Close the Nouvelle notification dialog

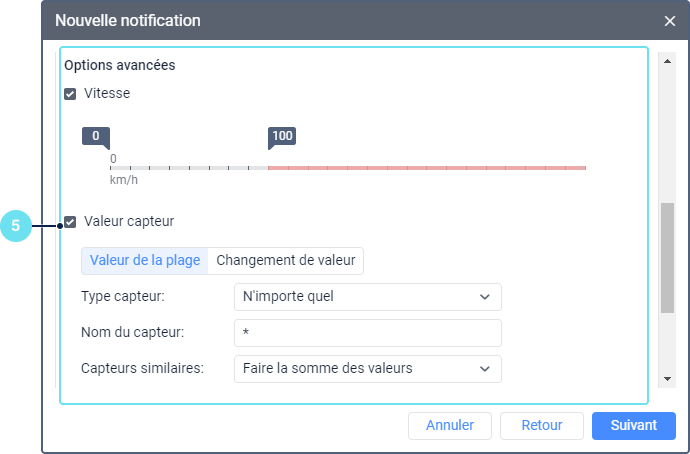(670, 21)
